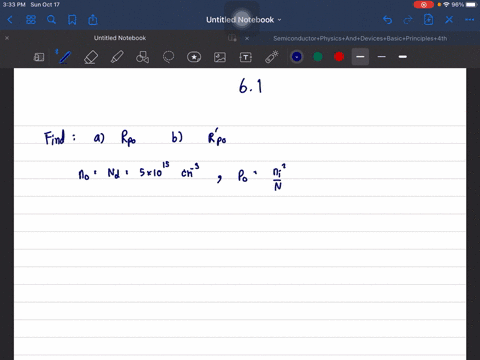
Task: Choose the green pen color
Action: 318,57
